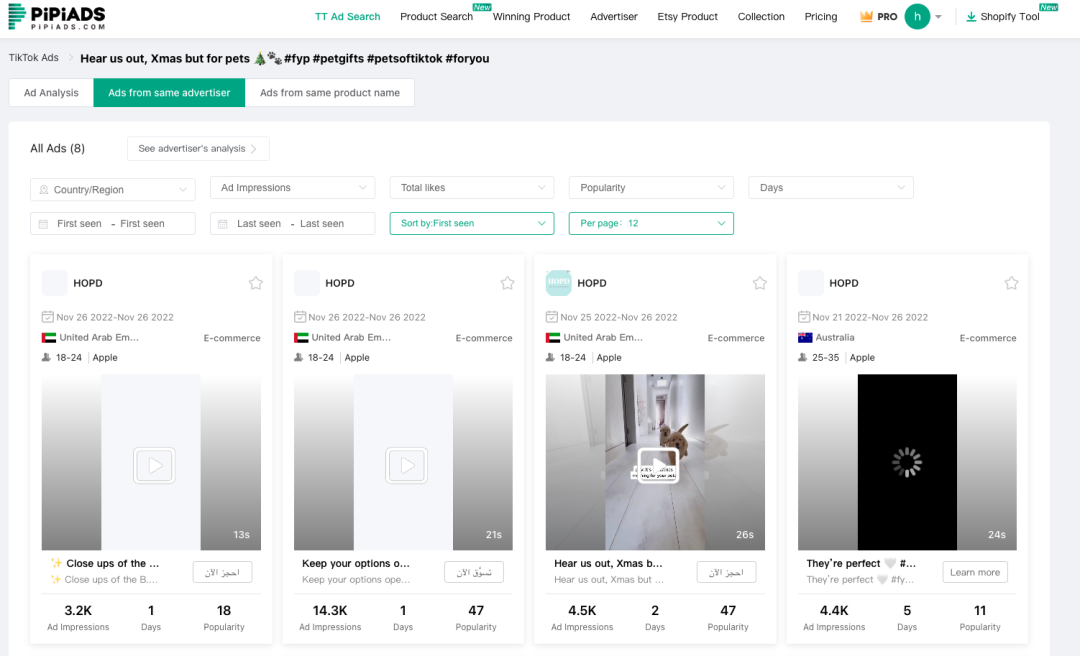Open the Sort by First seen dropdown
Screen dimensions: 1080x656
coord(471,223)
